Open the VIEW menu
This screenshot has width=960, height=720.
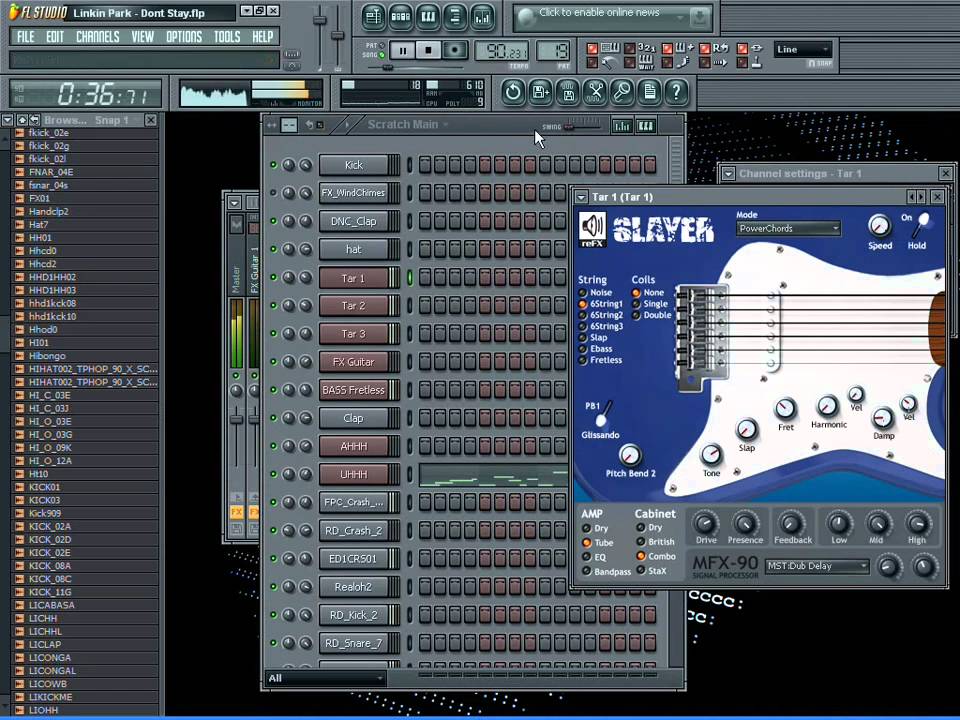click(x=143, y=37)
